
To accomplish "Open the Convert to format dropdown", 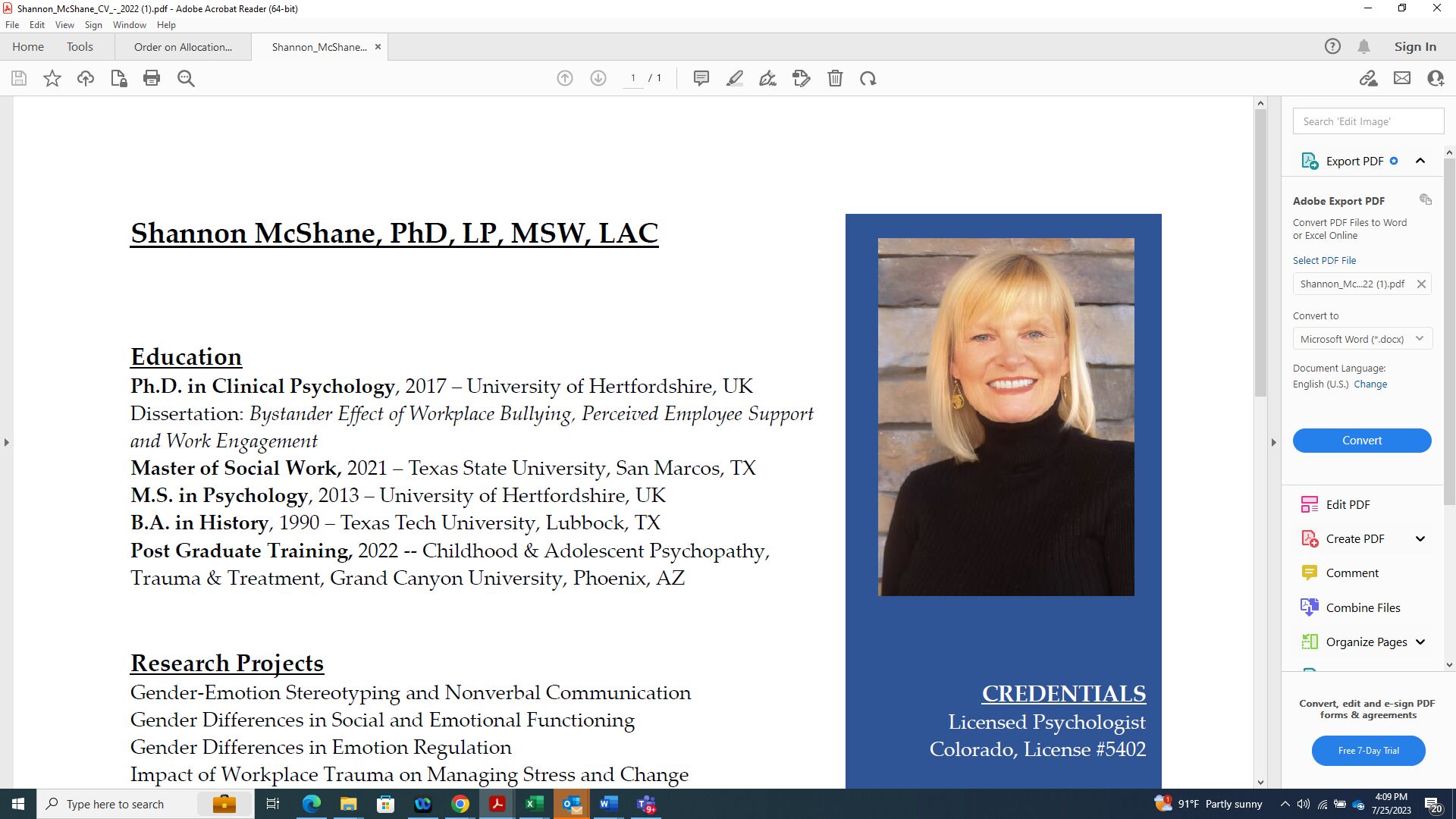I will pos(1419,339).
